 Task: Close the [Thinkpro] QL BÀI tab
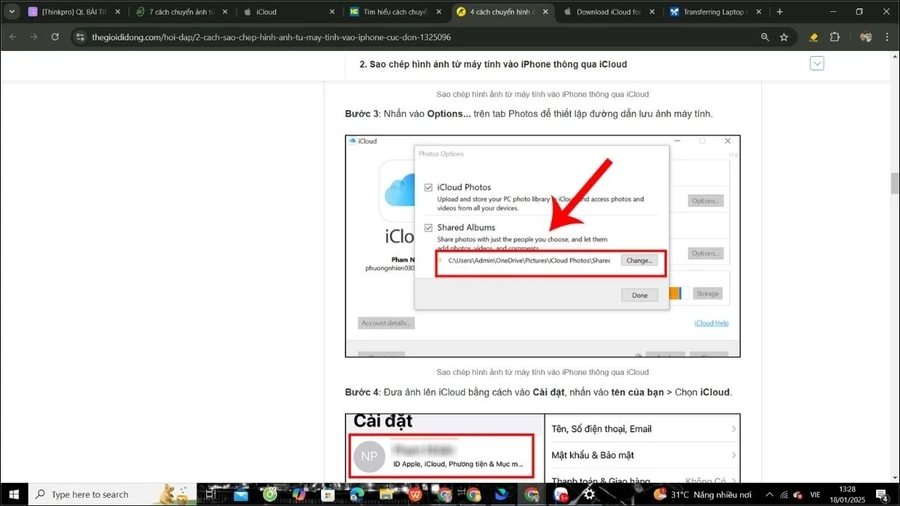pos(118,11)
